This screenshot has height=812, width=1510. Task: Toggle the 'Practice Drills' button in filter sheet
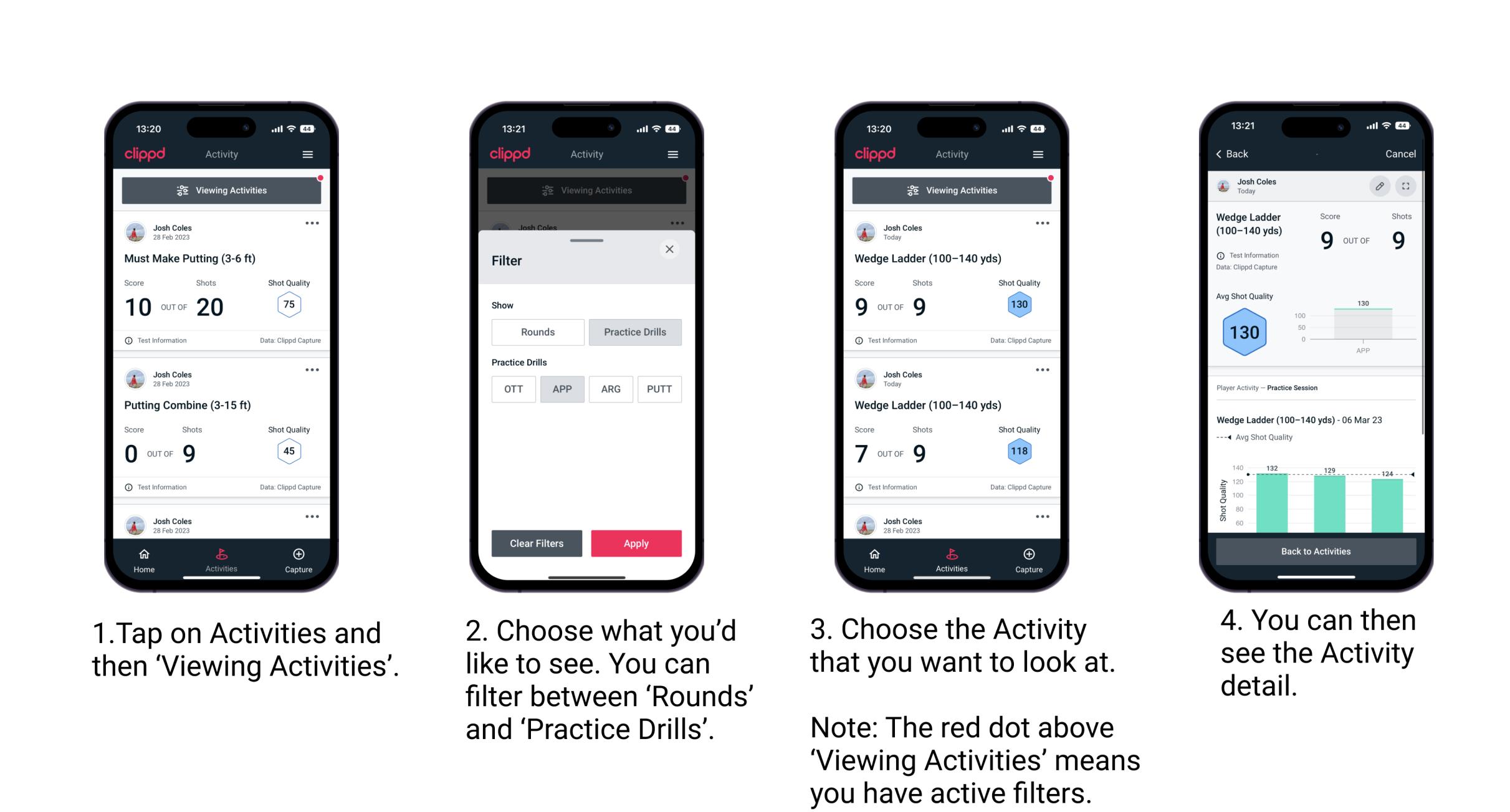[x=634, y=332]
